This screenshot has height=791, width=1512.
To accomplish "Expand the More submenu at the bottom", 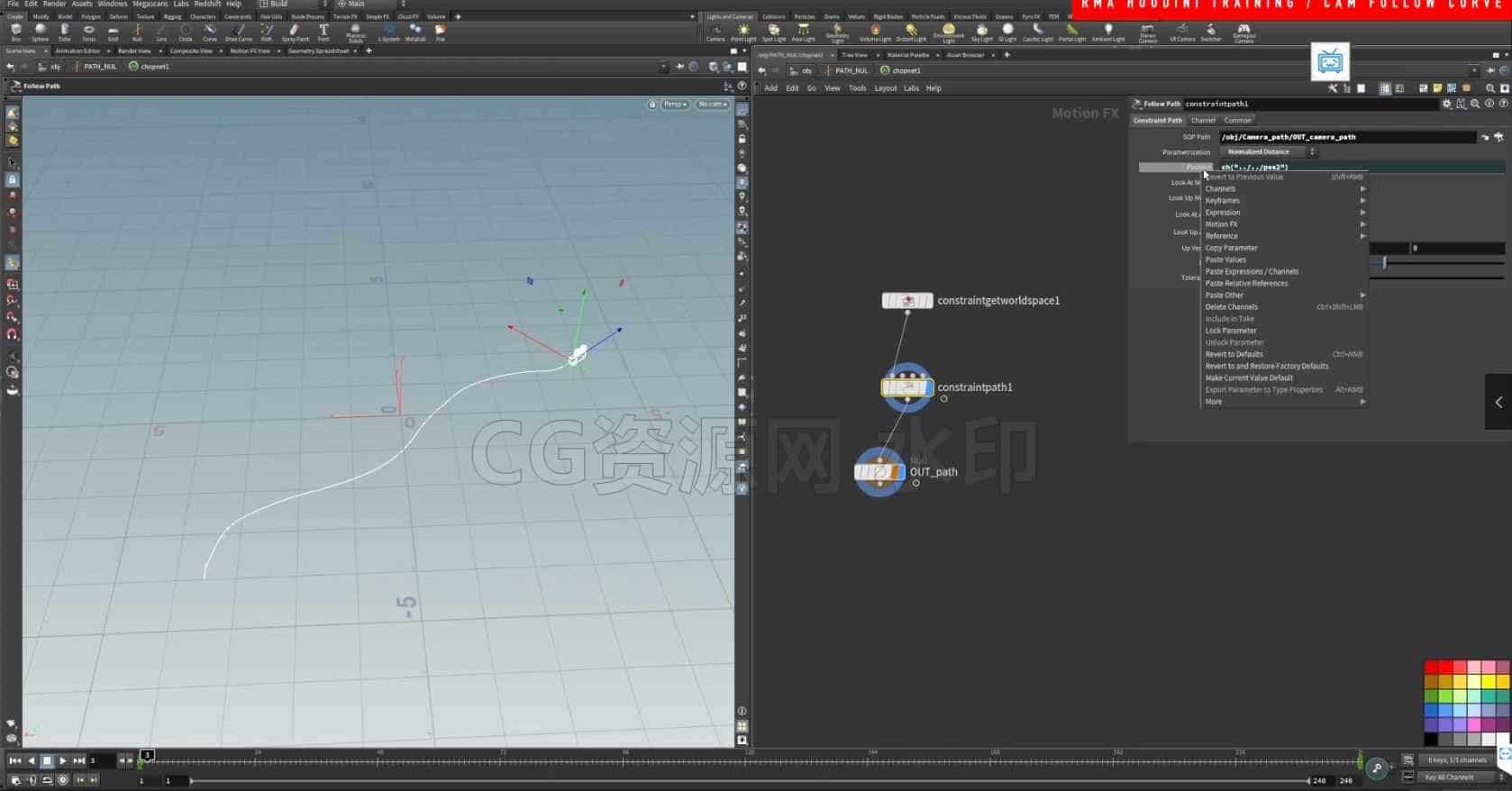I will [x=1285, y=402].
